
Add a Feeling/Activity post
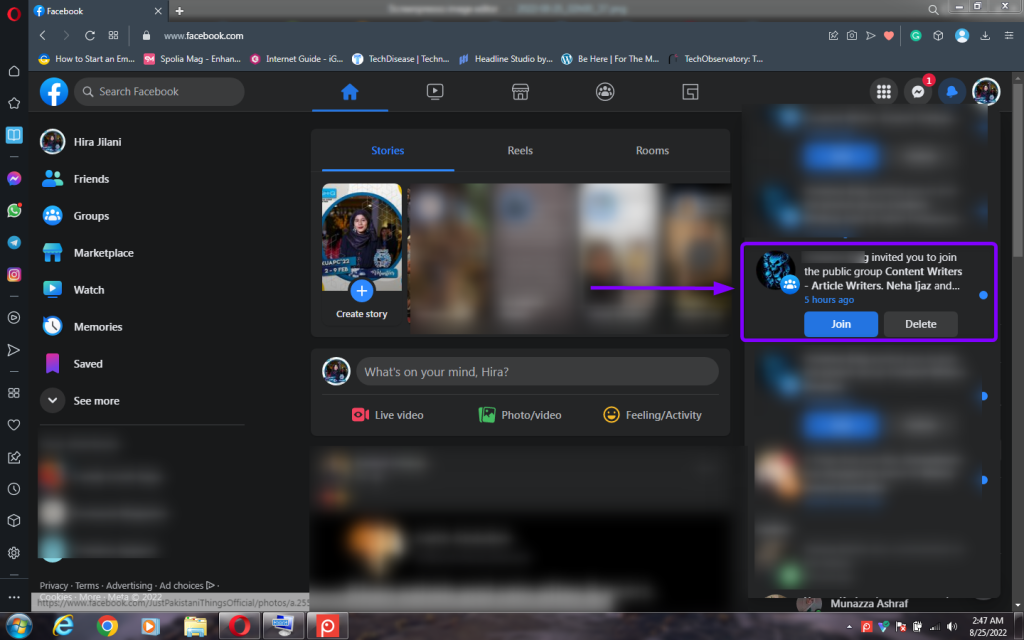[x=652, y=415]
